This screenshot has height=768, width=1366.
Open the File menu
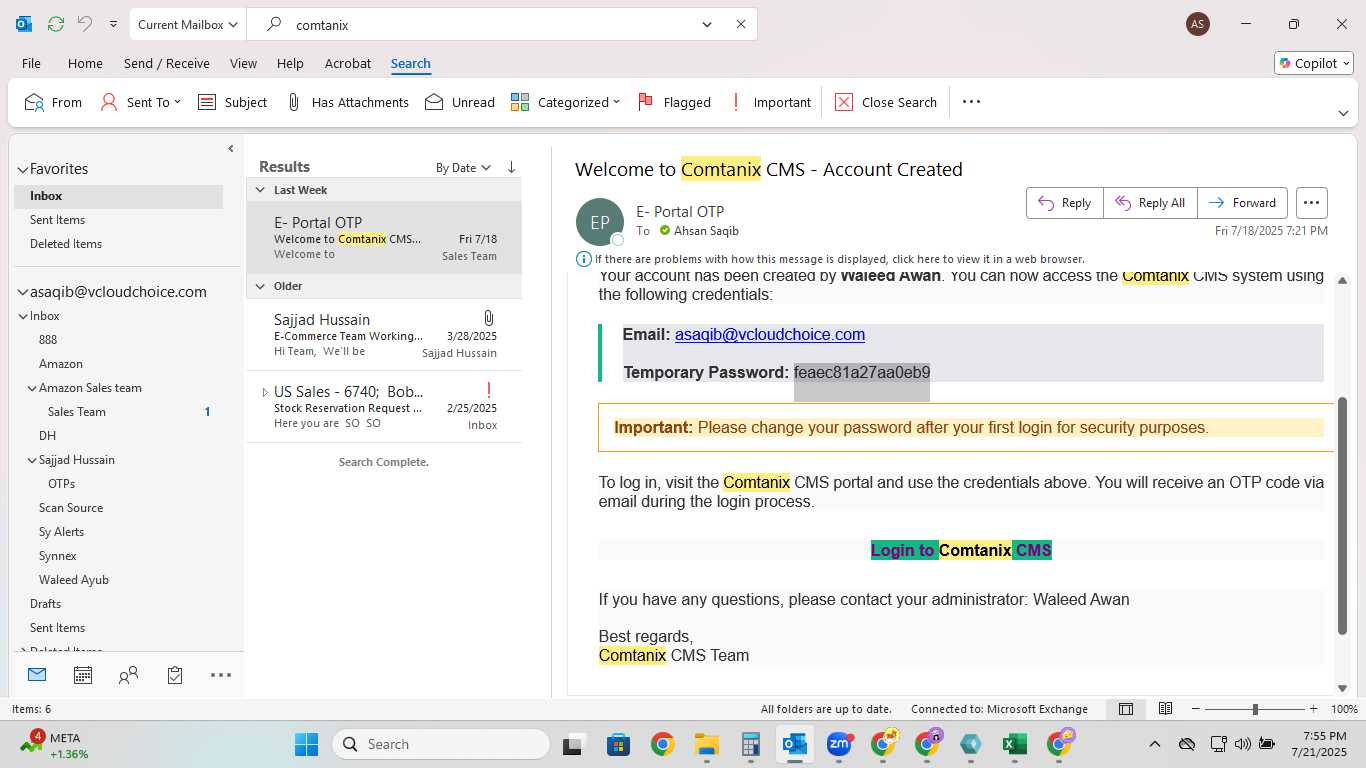(x=31, y=63)
